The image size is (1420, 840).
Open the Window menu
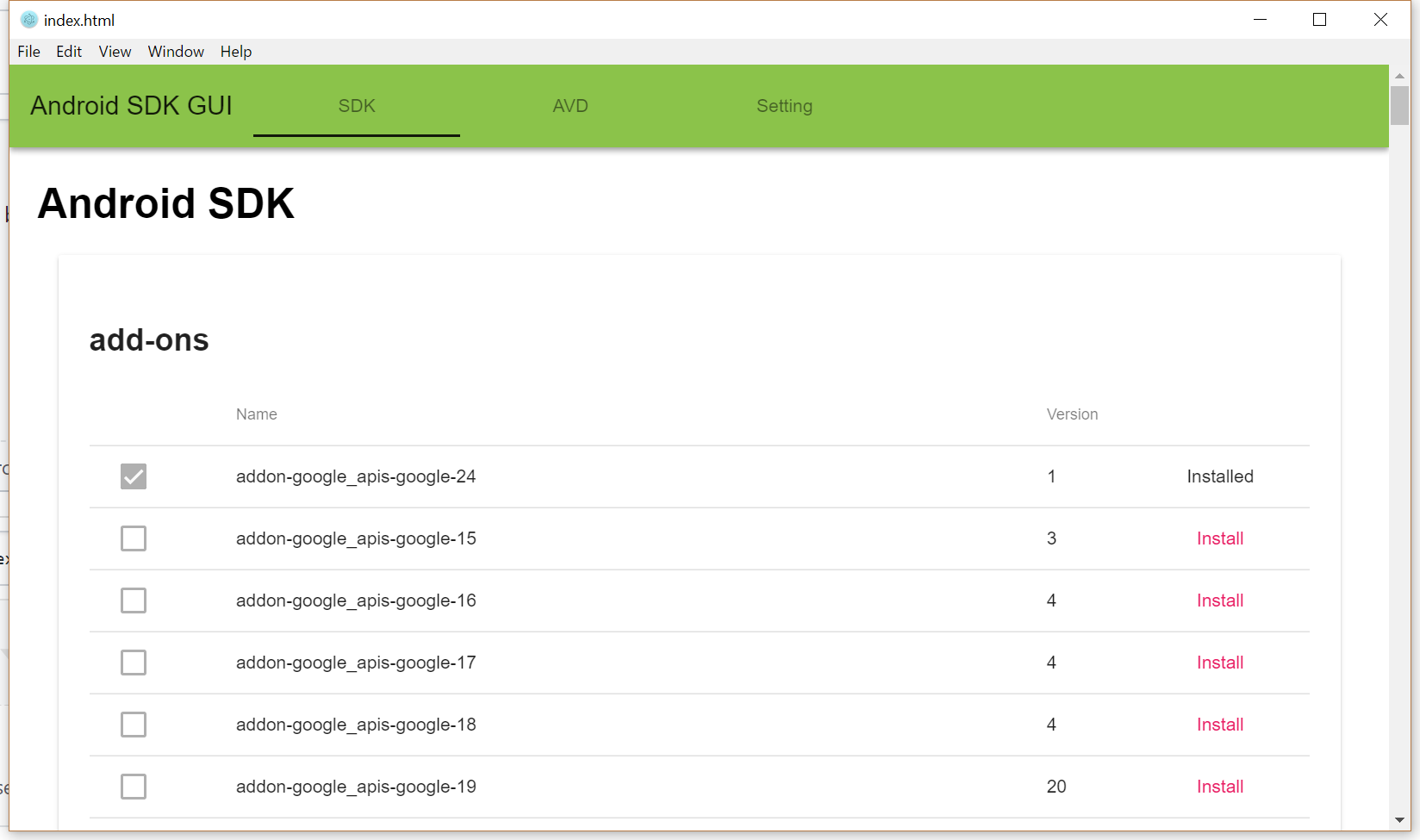tap(176, 52)
